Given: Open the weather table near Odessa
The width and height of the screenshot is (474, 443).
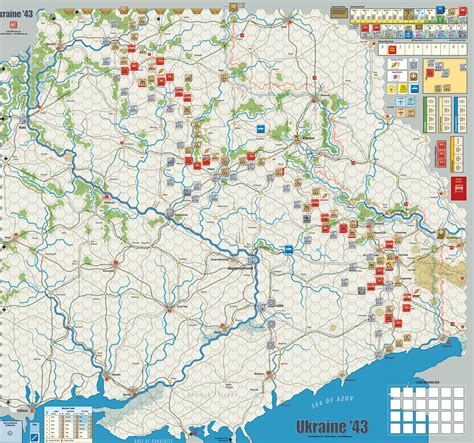Looking at the screenshot, I should click(68, 424).
